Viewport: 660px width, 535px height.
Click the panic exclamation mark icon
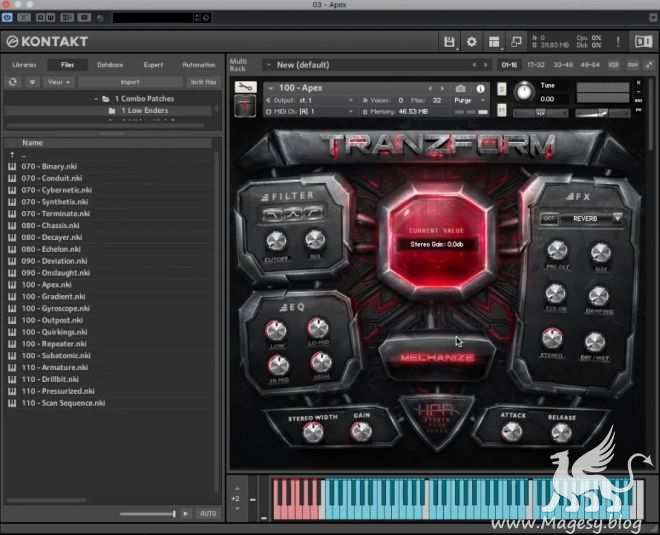tap(617, 42)
